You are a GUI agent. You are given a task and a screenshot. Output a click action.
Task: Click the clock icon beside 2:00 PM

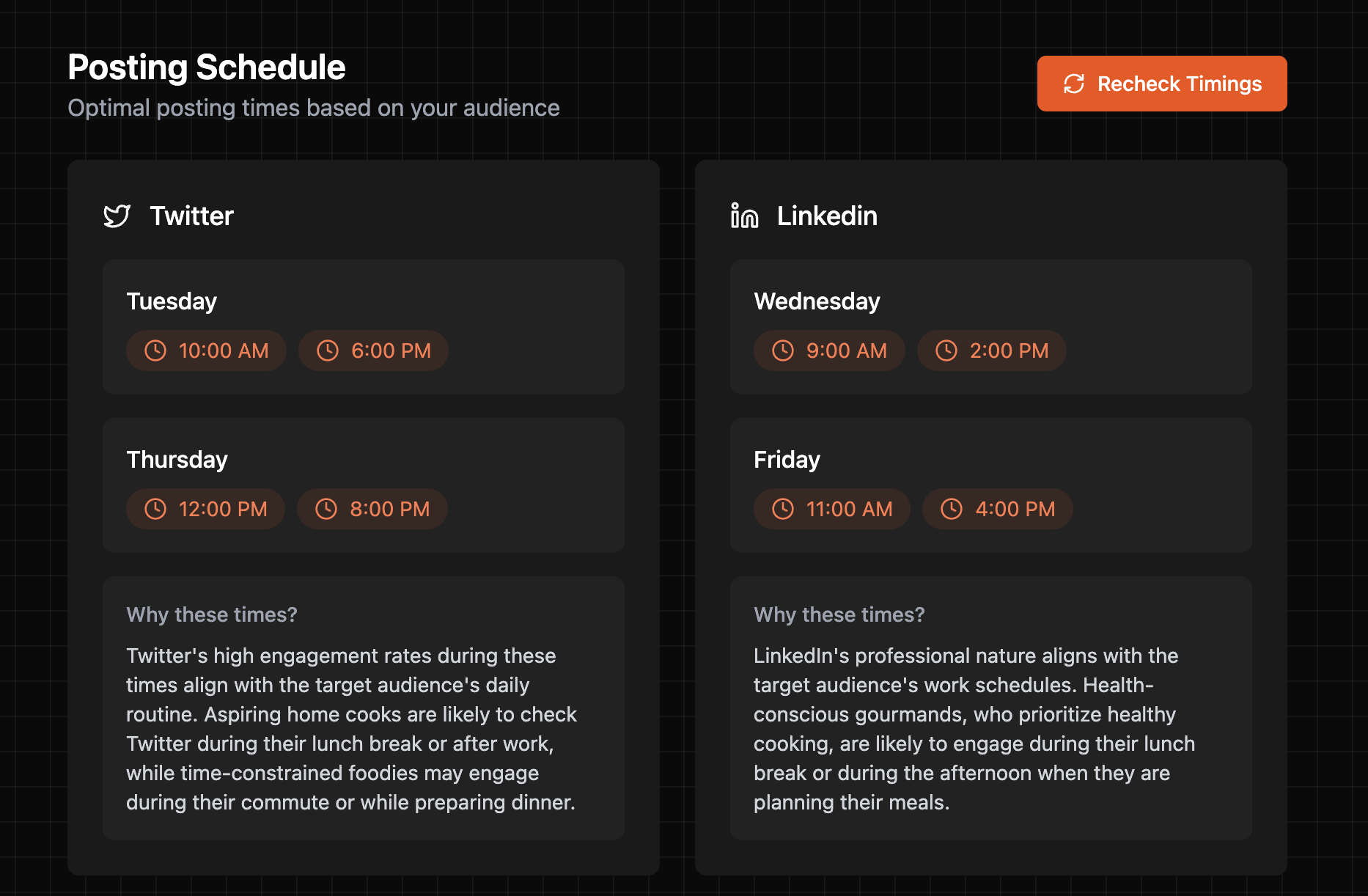point(946,350)
